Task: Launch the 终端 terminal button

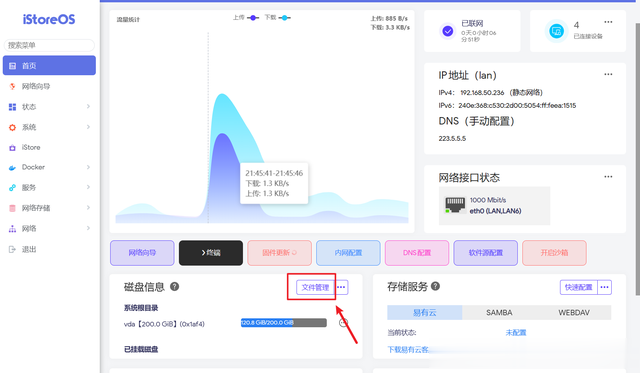Action: pyautogui.click(x=211, y=253)
